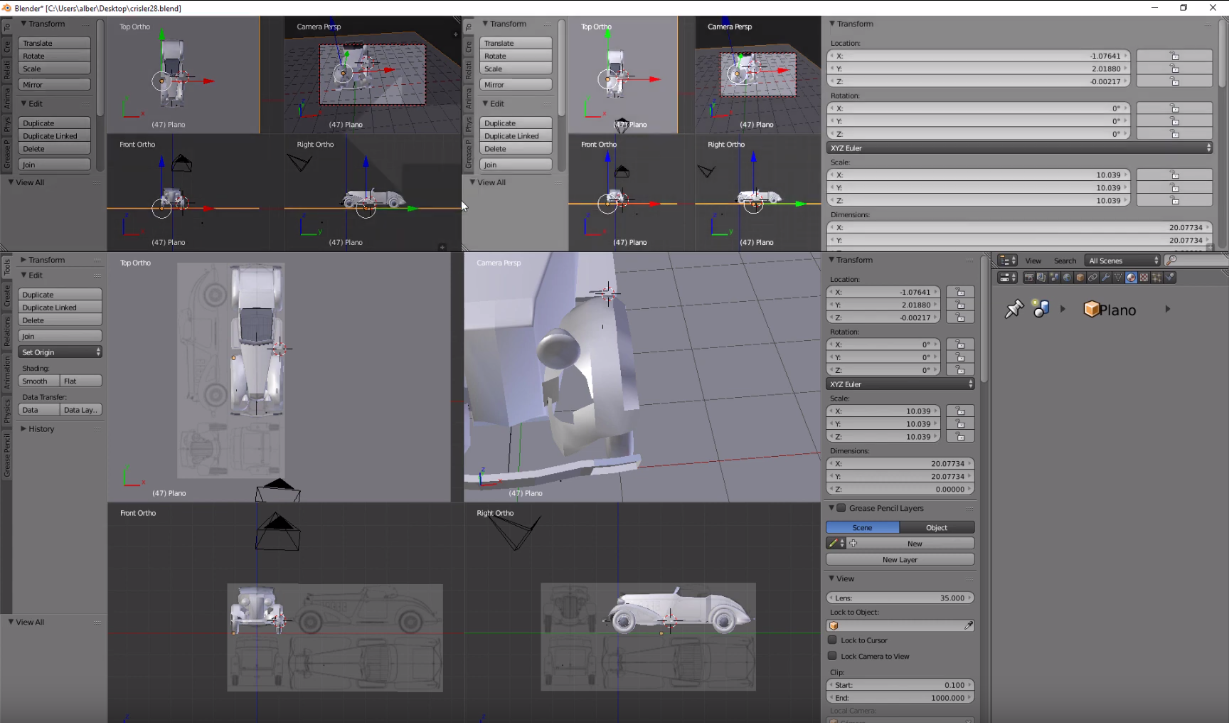Enable the Lock to Cursor checkbox

tap(832, 640)
